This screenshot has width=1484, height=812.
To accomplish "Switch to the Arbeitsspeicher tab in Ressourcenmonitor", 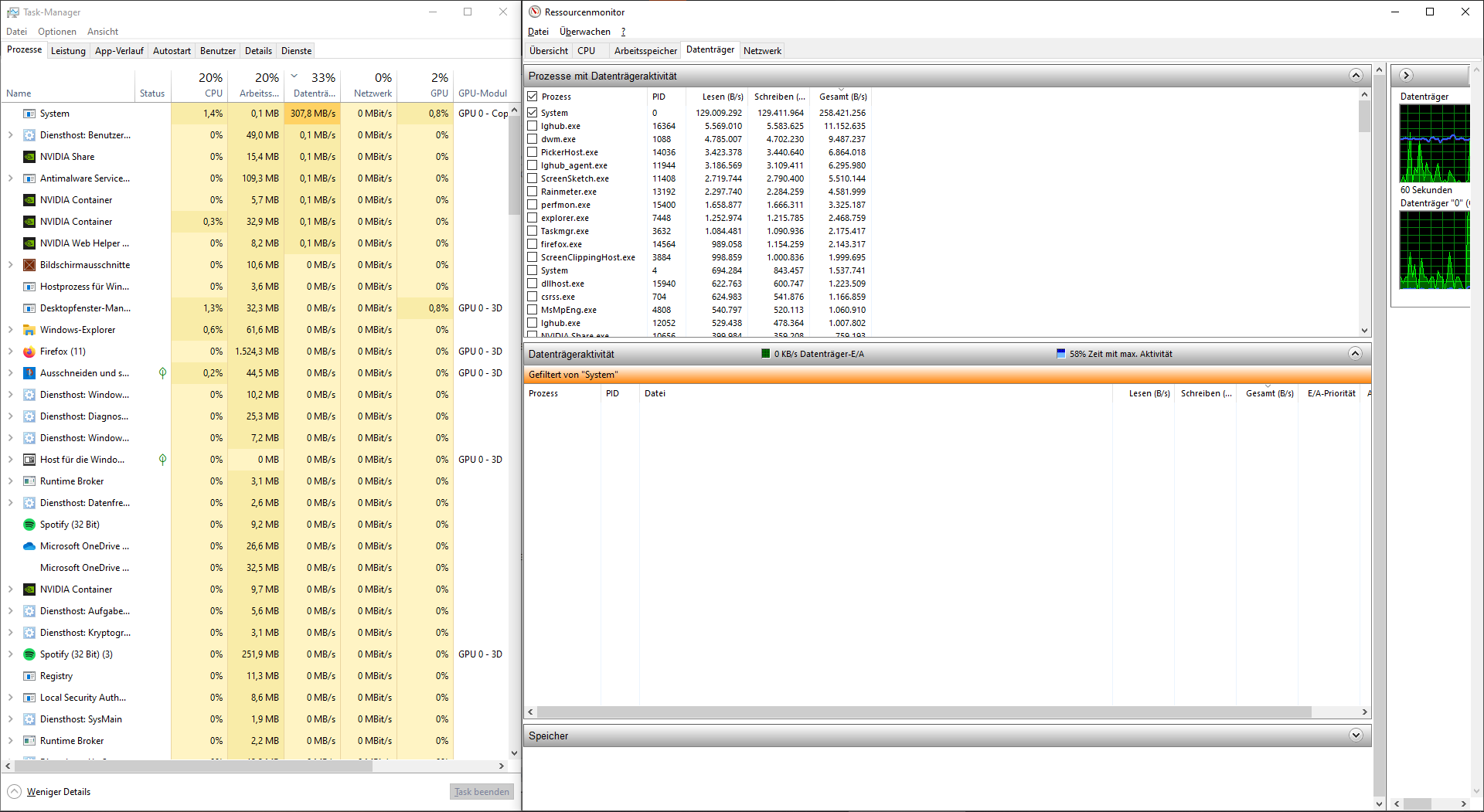I will [x=645, y=51].
